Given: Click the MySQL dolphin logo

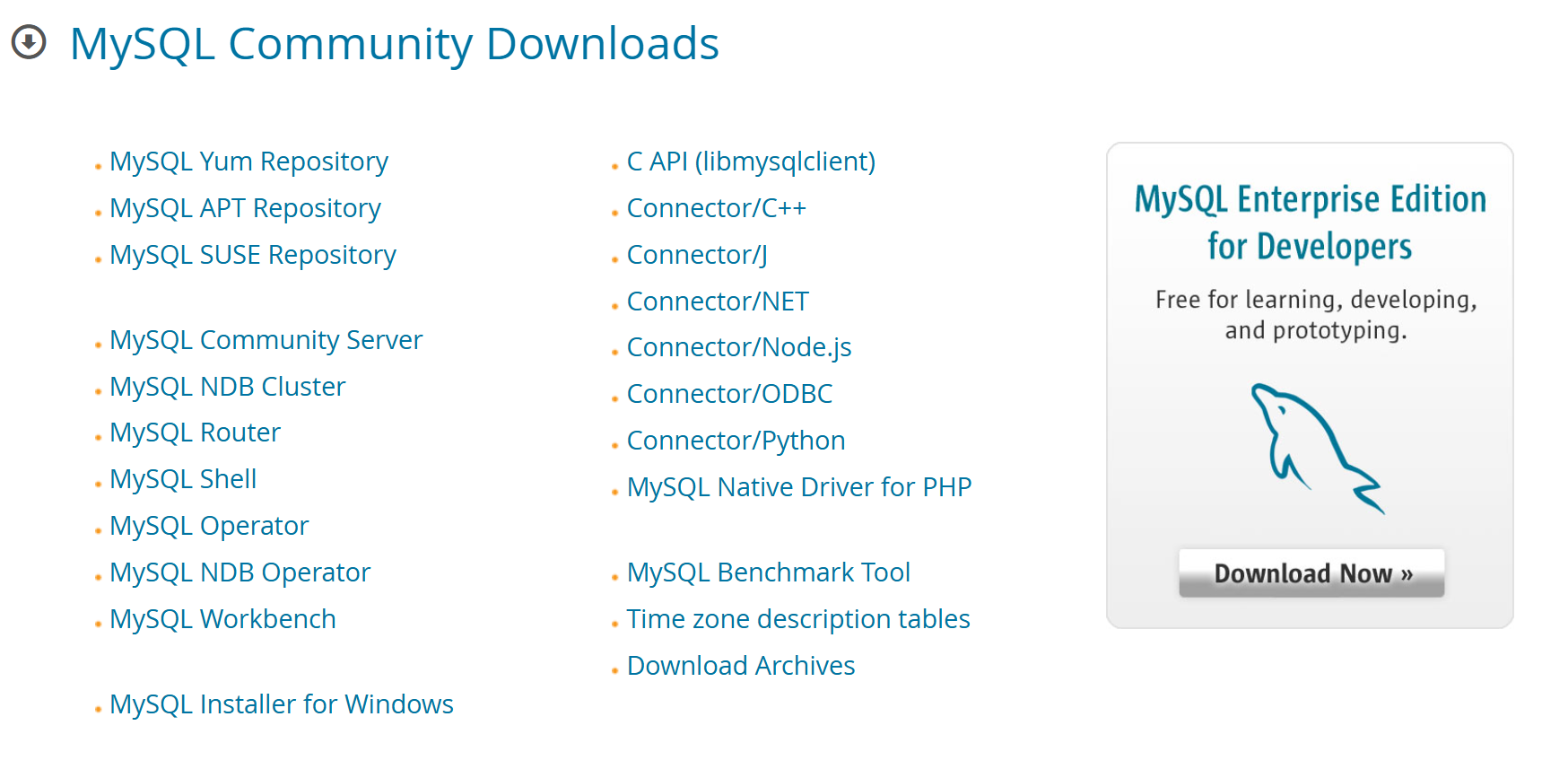Looking at the screenshot, I should pyautogui.click(x=1316, y=448).
